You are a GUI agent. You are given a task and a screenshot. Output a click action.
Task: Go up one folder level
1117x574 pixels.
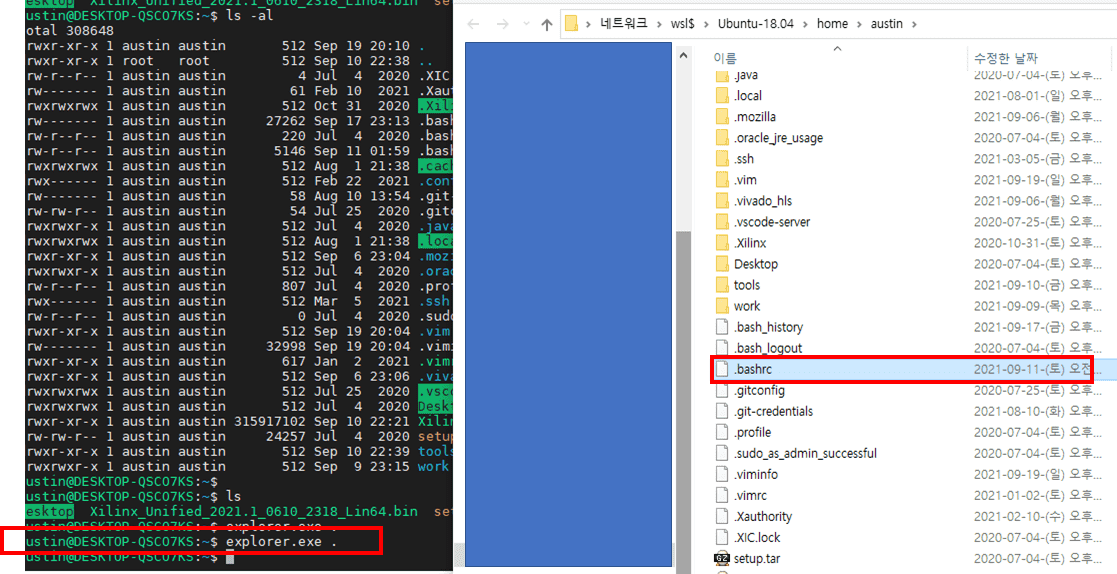tap(547, 24)
